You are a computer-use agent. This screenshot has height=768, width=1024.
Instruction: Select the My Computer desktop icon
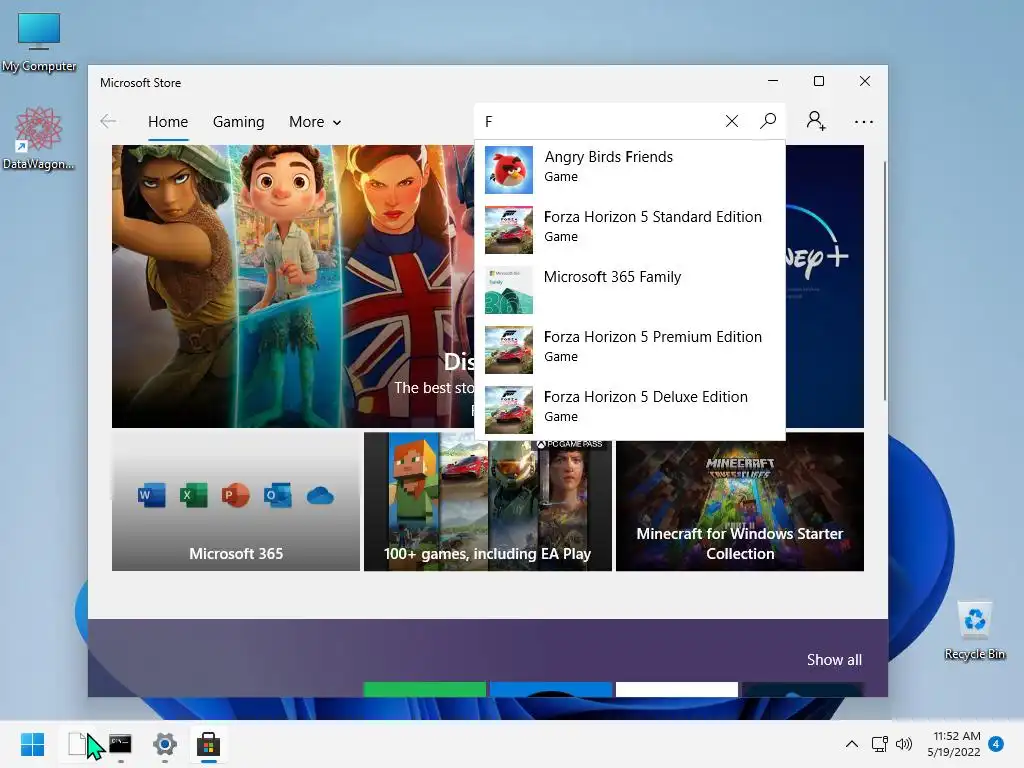(39, 42)
